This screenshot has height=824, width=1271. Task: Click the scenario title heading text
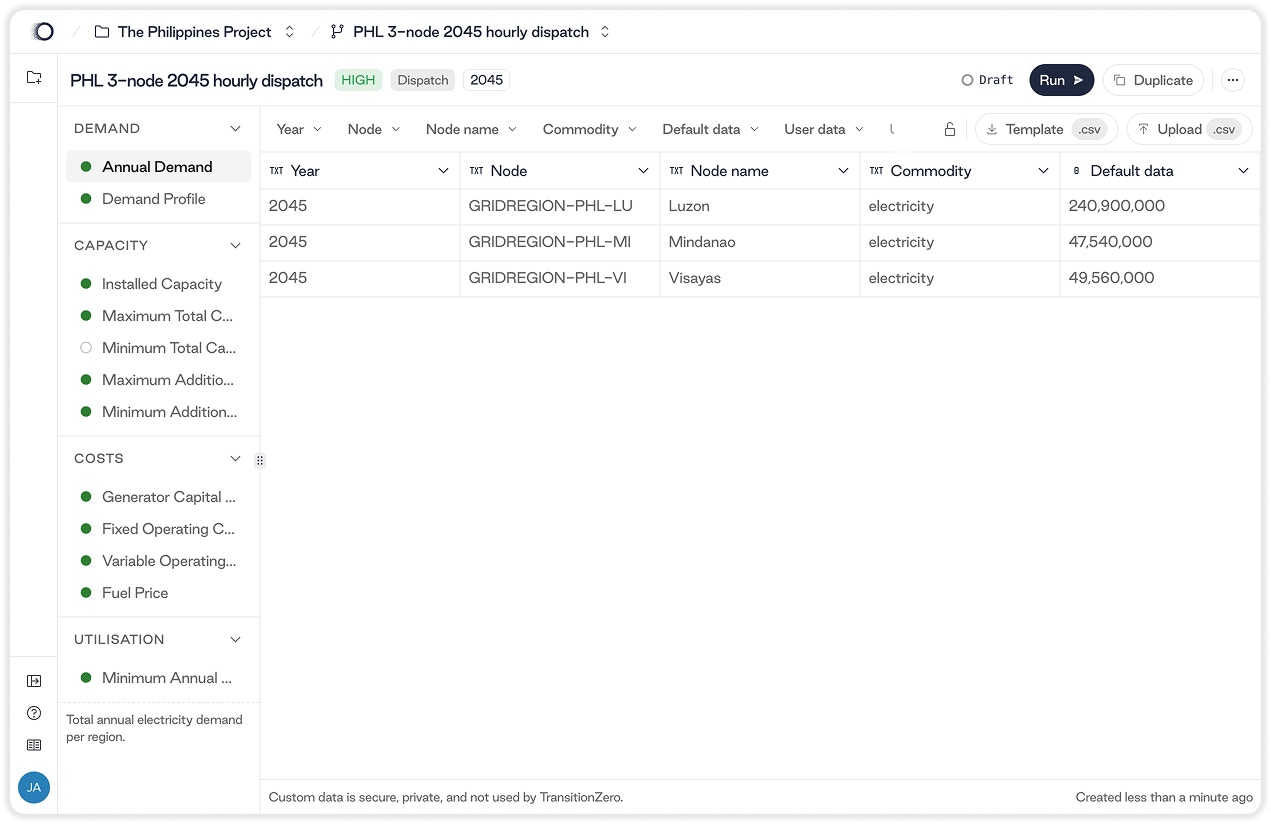(x=196, y=80)
